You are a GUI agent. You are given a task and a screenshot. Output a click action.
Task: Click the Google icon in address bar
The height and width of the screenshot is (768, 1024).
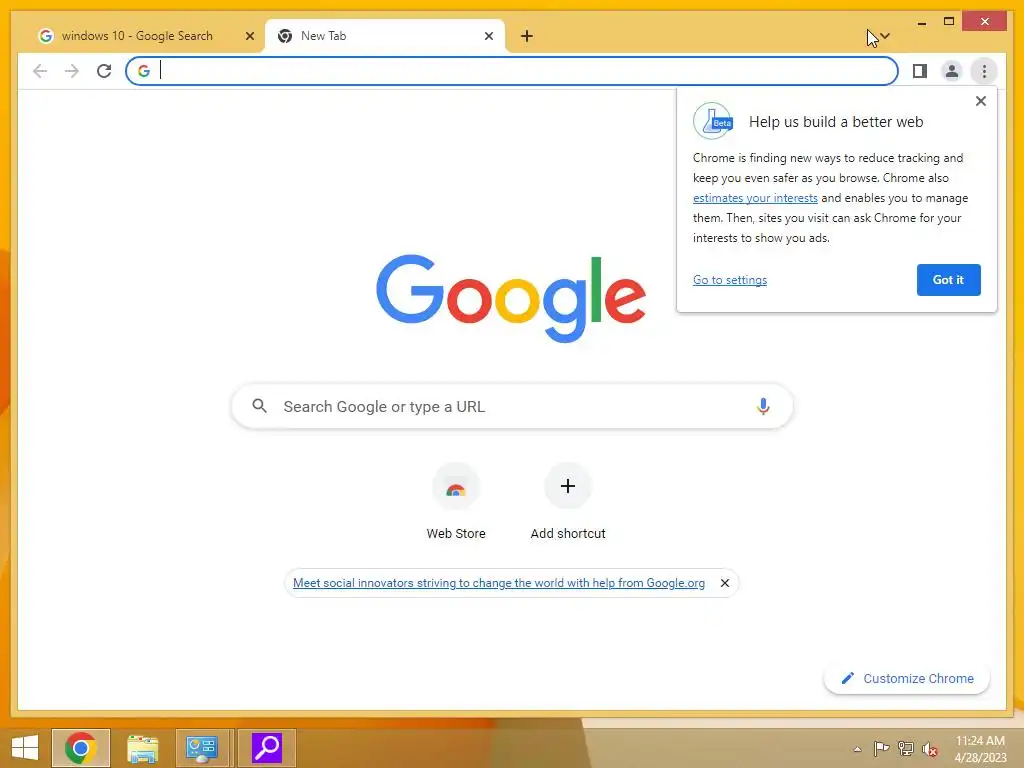[x=144, y=71]
